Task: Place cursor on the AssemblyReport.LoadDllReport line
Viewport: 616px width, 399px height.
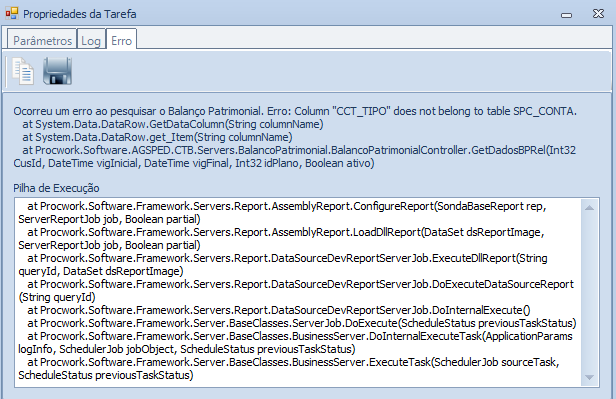Action: click(x=281, y=238)
